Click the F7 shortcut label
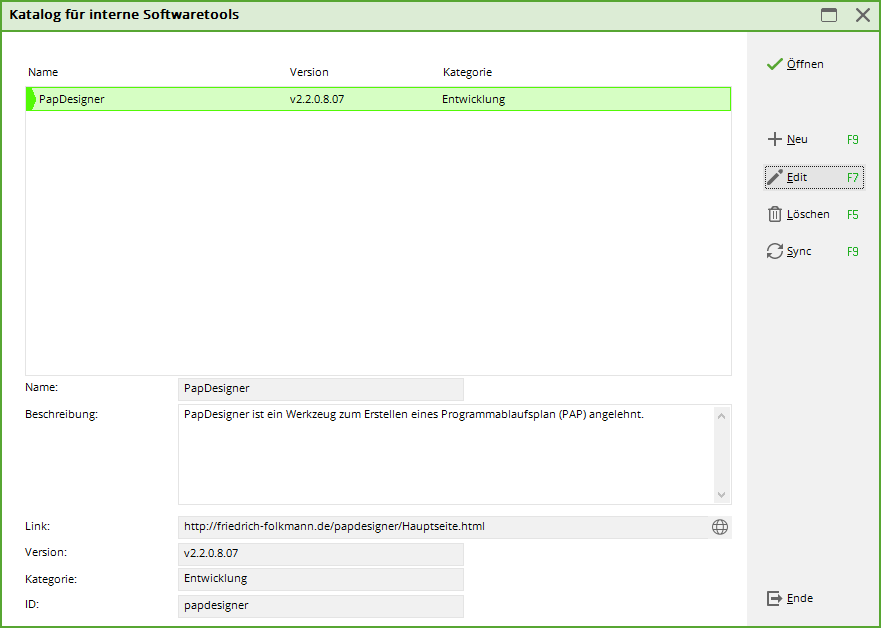881x628 pixels. [852, 178]
